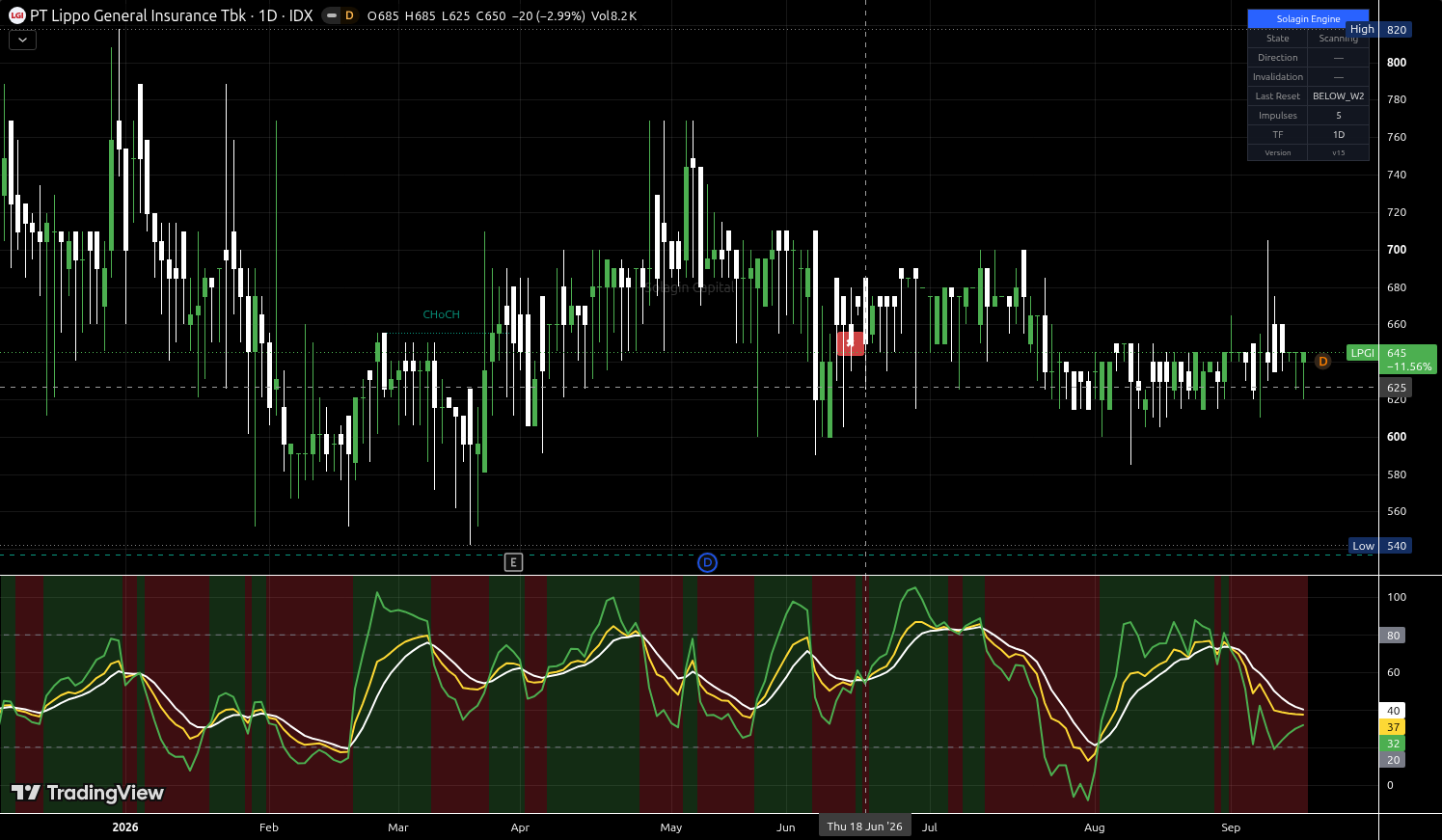
Task: Collapse the indicator legend with the chevron
Action: [x=22, y=41]
